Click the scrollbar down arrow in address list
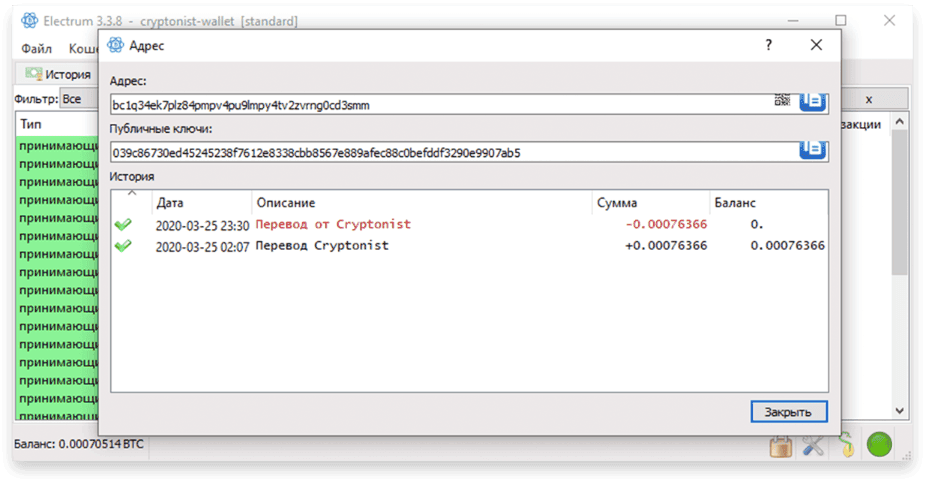This screenshot has height=481, width=925. tap(899, 410)
